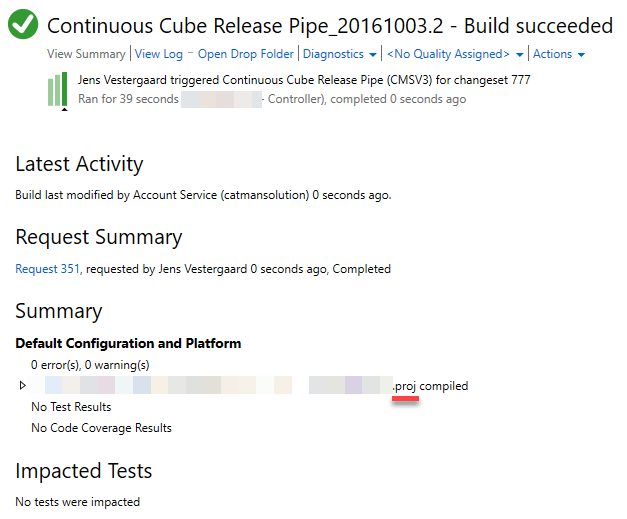Click the '.proj compiled' entry text
The width and height of the screenshot is (627, 519).
point(430,386)
